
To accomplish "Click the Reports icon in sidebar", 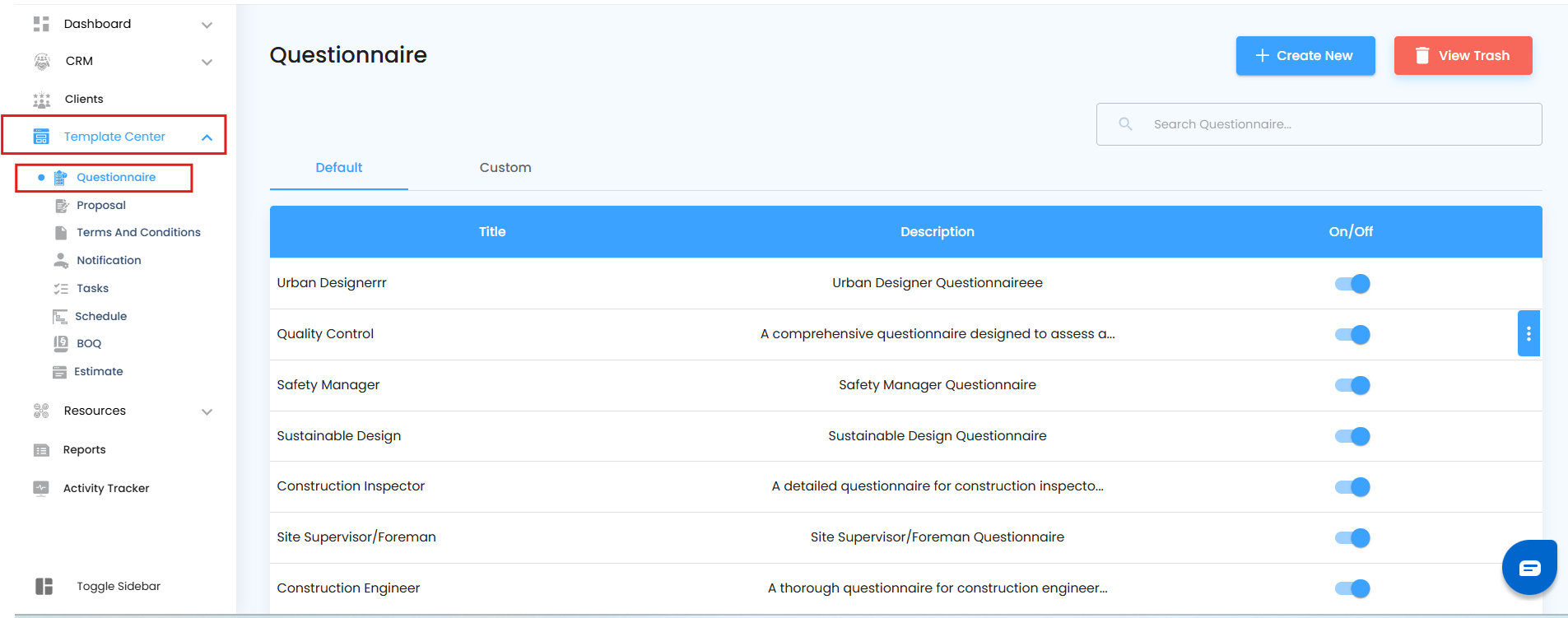I will coord(41,450).
